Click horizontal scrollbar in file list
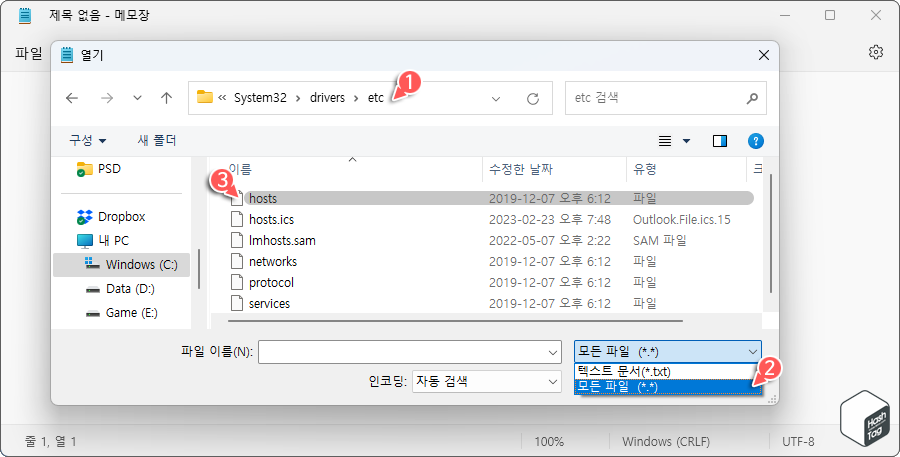Viewport: 900px width, 457px height. tap(455, 321)
